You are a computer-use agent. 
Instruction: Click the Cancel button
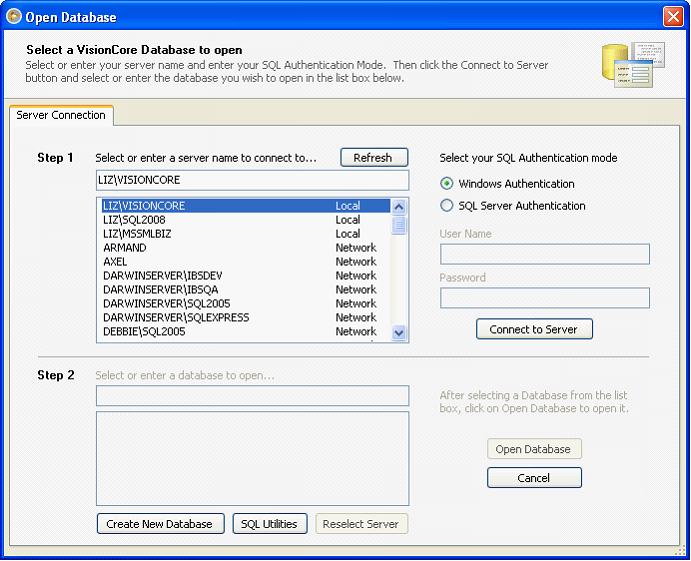534,478
